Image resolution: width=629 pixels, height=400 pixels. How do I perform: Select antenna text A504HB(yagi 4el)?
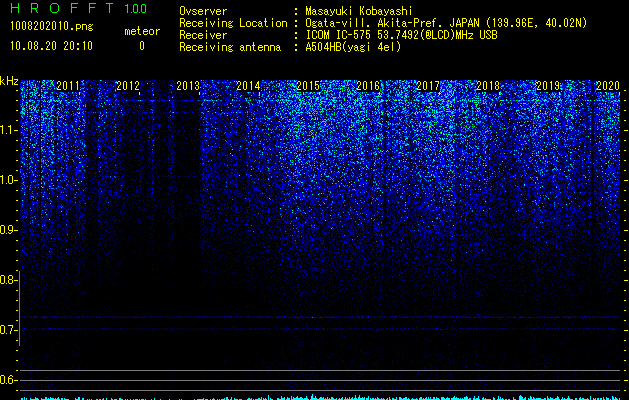tap(353, 47)
